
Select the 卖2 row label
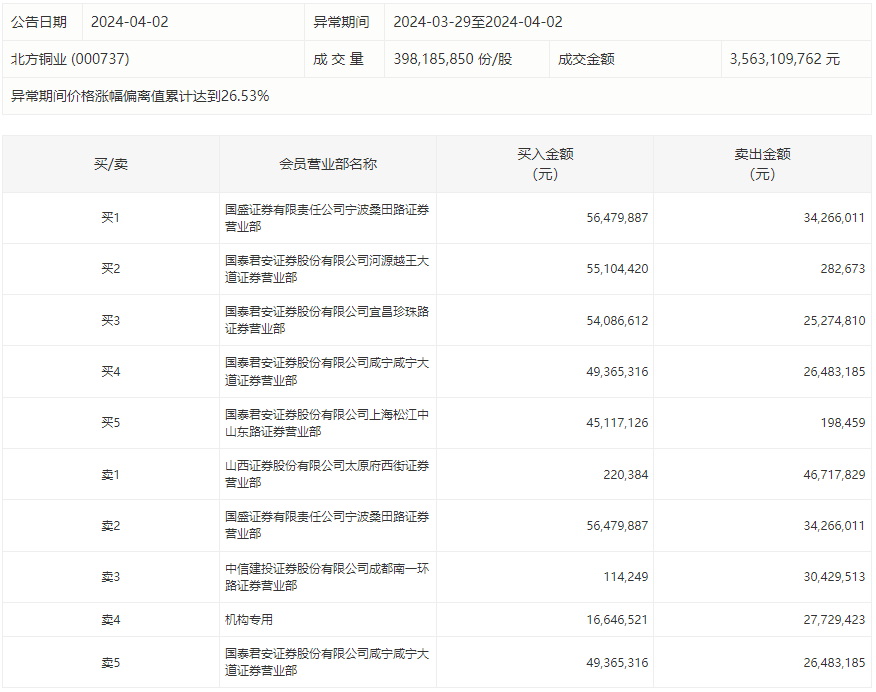tap(111, 526)
